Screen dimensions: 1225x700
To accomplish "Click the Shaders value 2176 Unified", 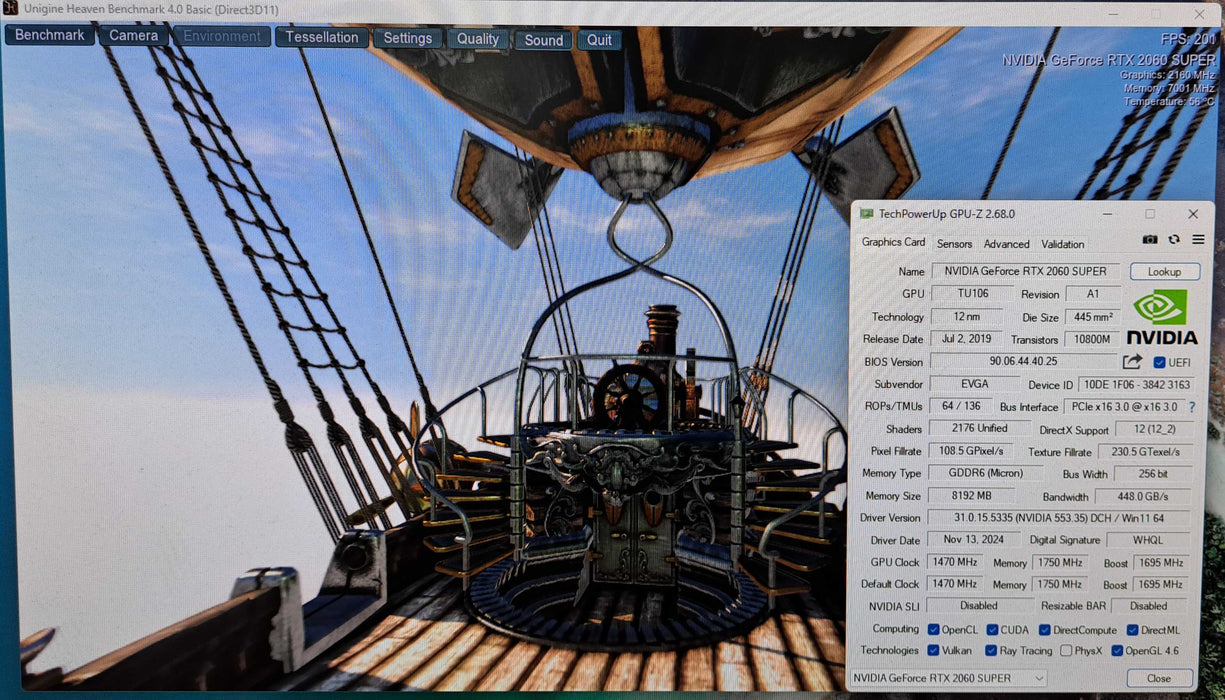I will 979,428.
